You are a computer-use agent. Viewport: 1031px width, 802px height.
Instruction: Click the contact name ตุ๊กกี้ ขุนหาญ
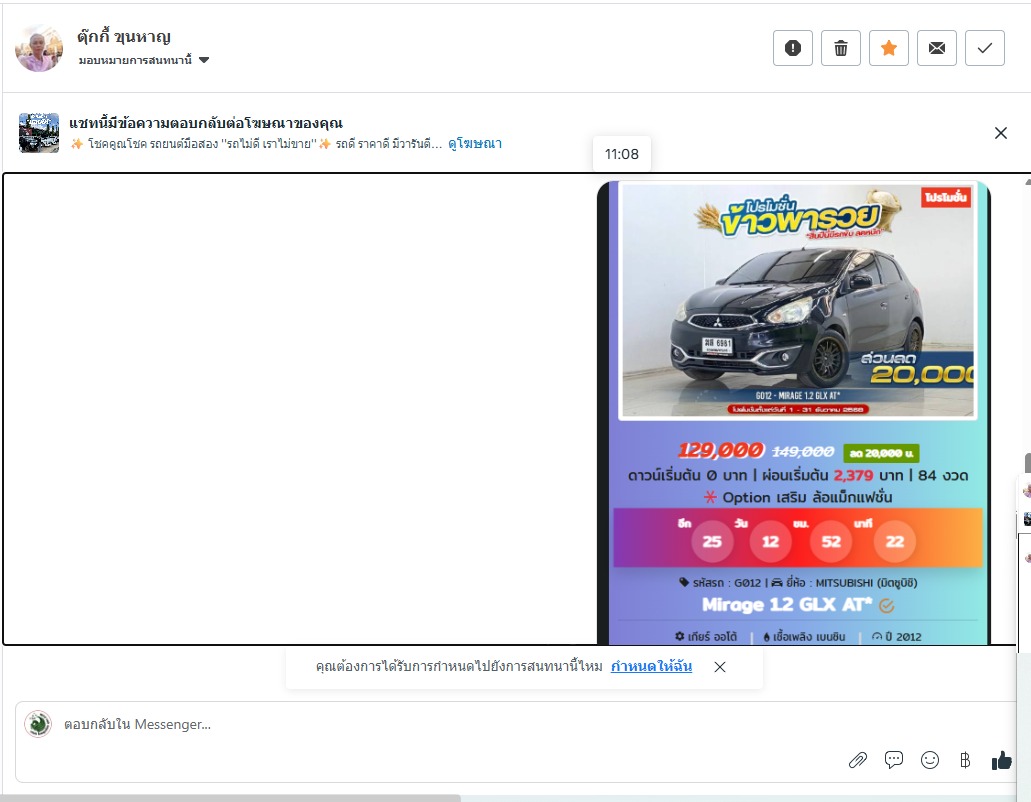(x=124, y=37)
